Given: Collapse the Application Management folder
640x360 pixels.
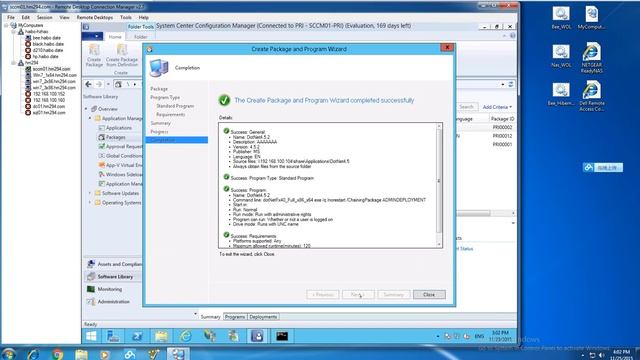Looking at the screenshot, I should pyautogui.click(x=90, y=118).
